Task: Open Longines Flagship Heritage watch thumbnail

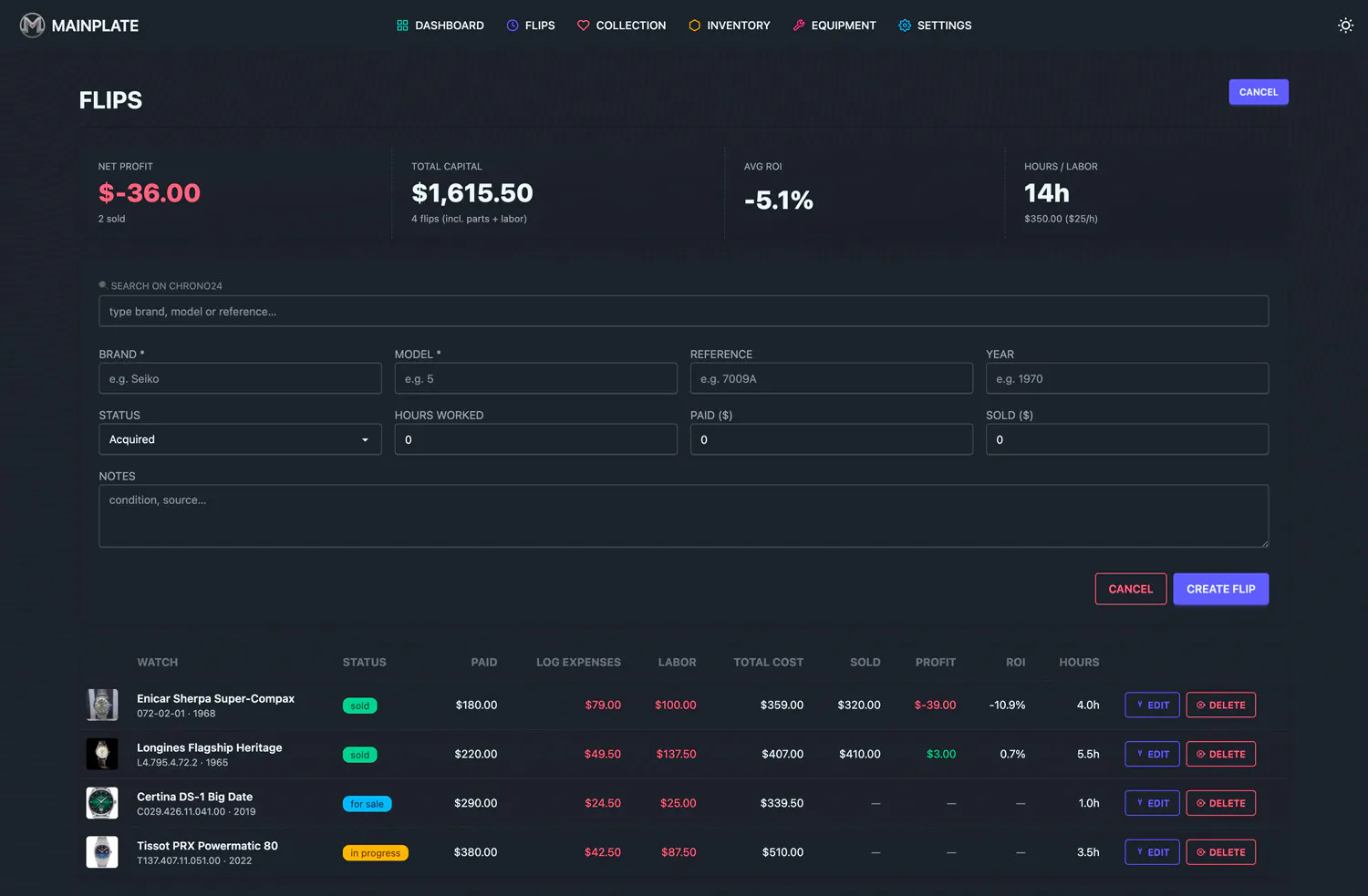Action: click(x=102, y=754)
